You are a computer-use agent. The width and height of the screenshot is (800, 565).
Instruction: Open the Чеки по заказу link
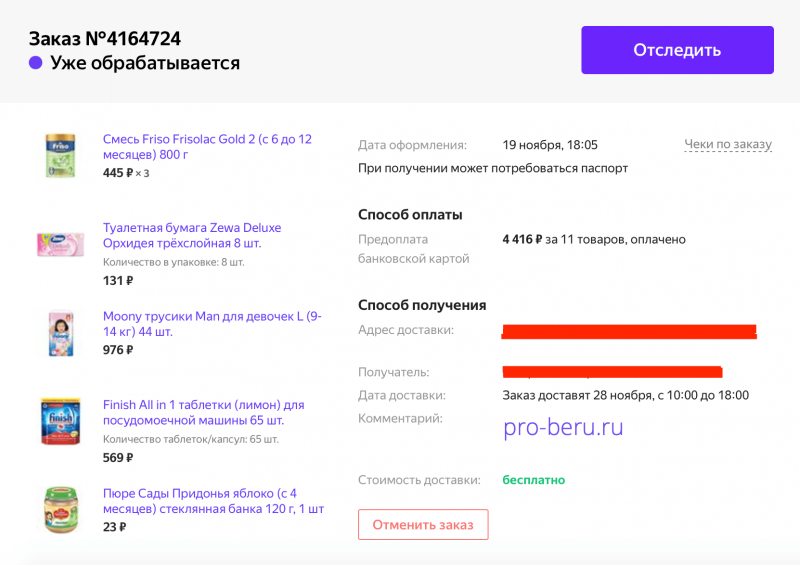click(728, 144)
